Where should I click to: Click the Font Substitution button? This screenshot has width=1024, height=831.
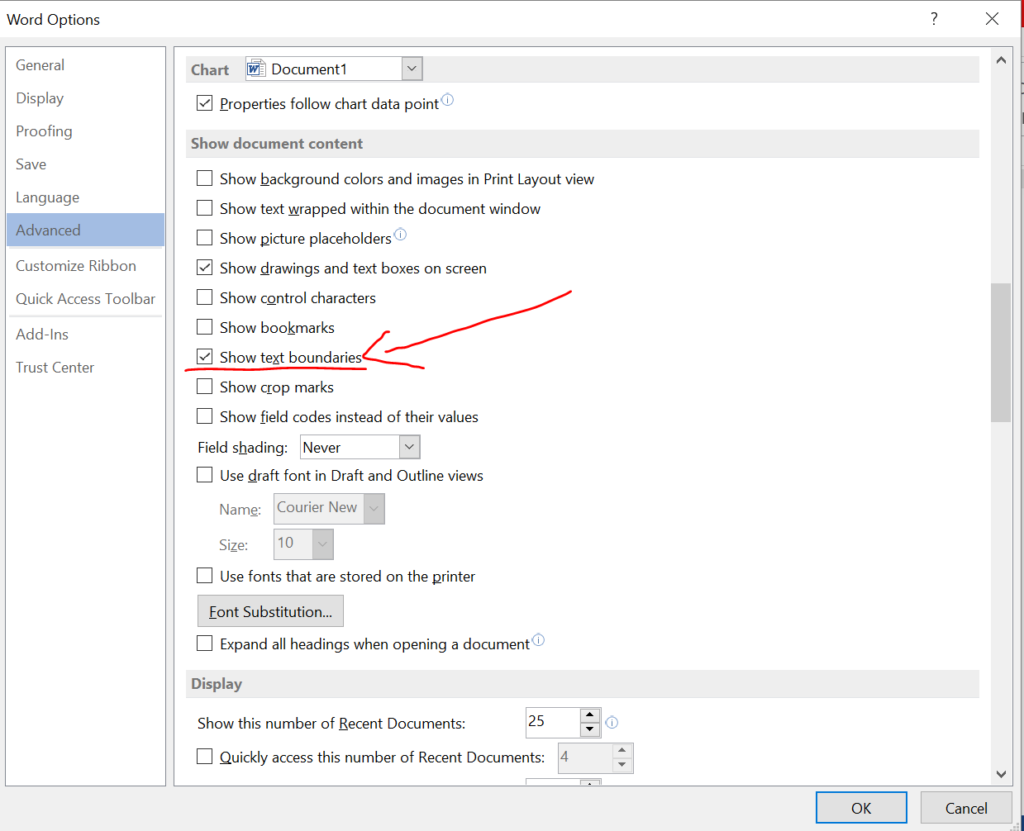point(270,611)
